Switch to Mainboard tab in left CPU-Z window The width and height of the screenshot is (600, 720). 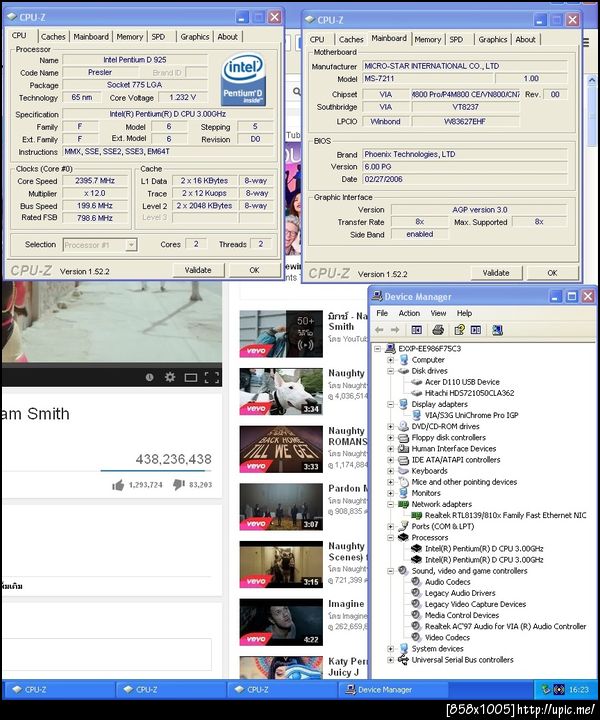click(x=91, y=37)
